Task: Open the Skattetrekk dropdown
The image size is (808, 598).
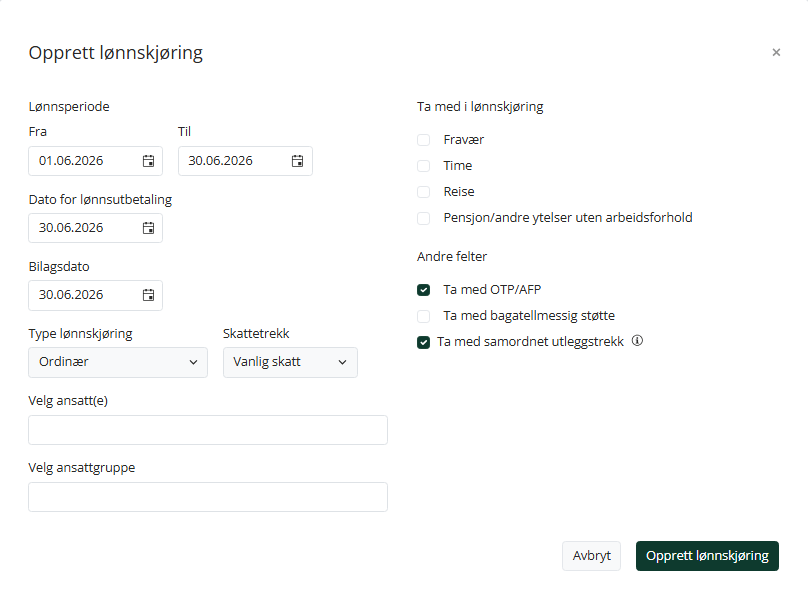Action: tap(290, 362)
